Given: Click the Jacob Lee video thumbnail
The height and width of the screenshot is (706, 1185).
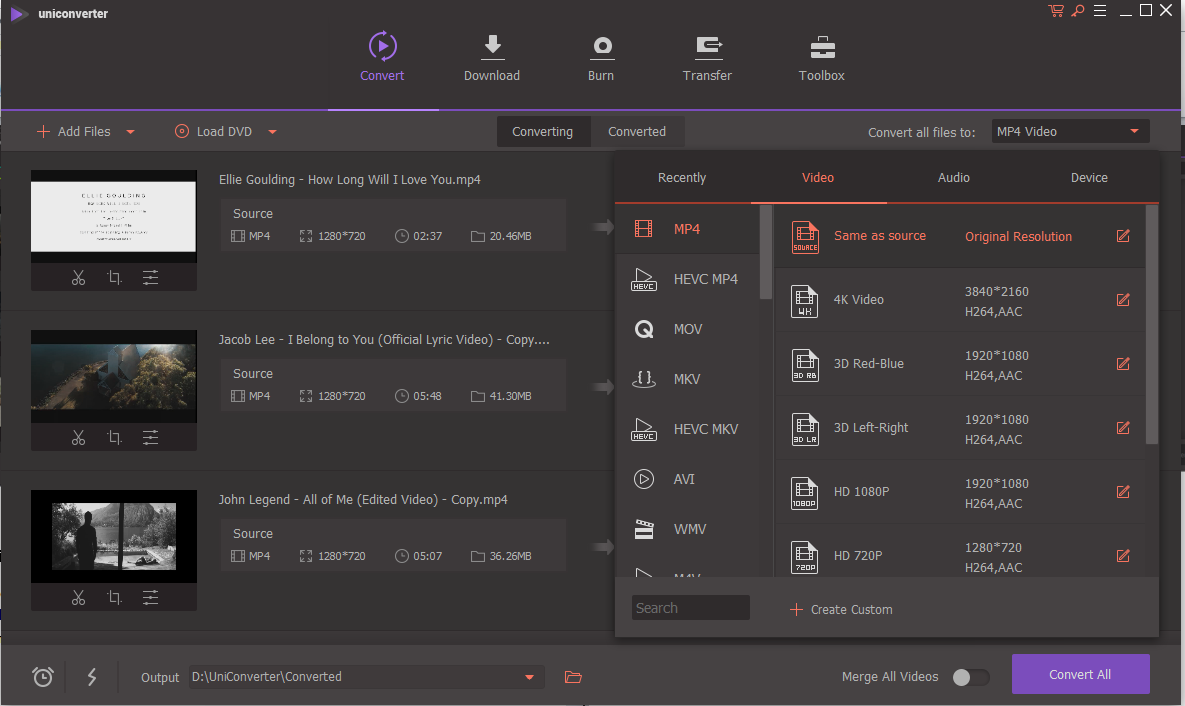Looking at the screenshot, I should (113, 376).
